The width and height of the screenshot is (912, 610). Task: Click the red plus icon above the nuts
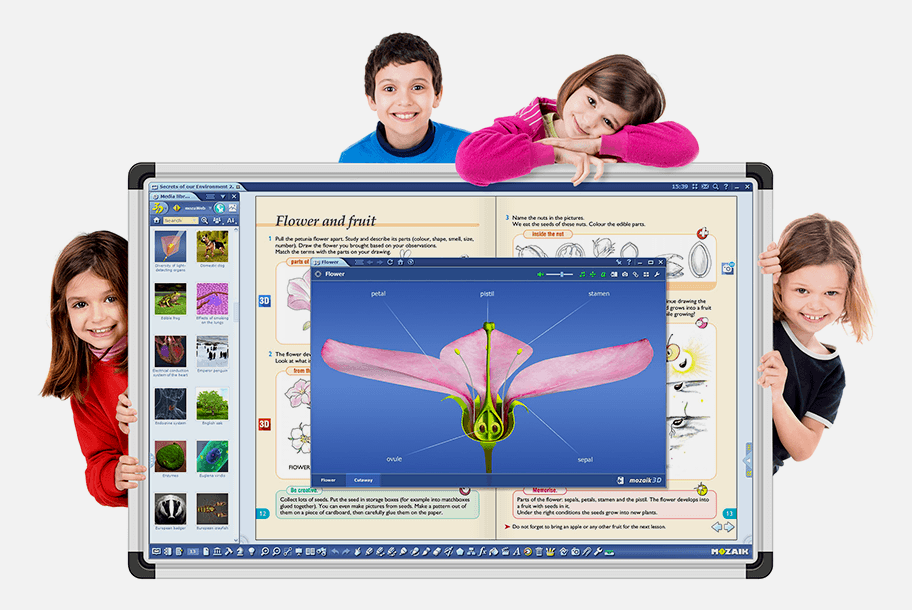[x=703, y=234]
